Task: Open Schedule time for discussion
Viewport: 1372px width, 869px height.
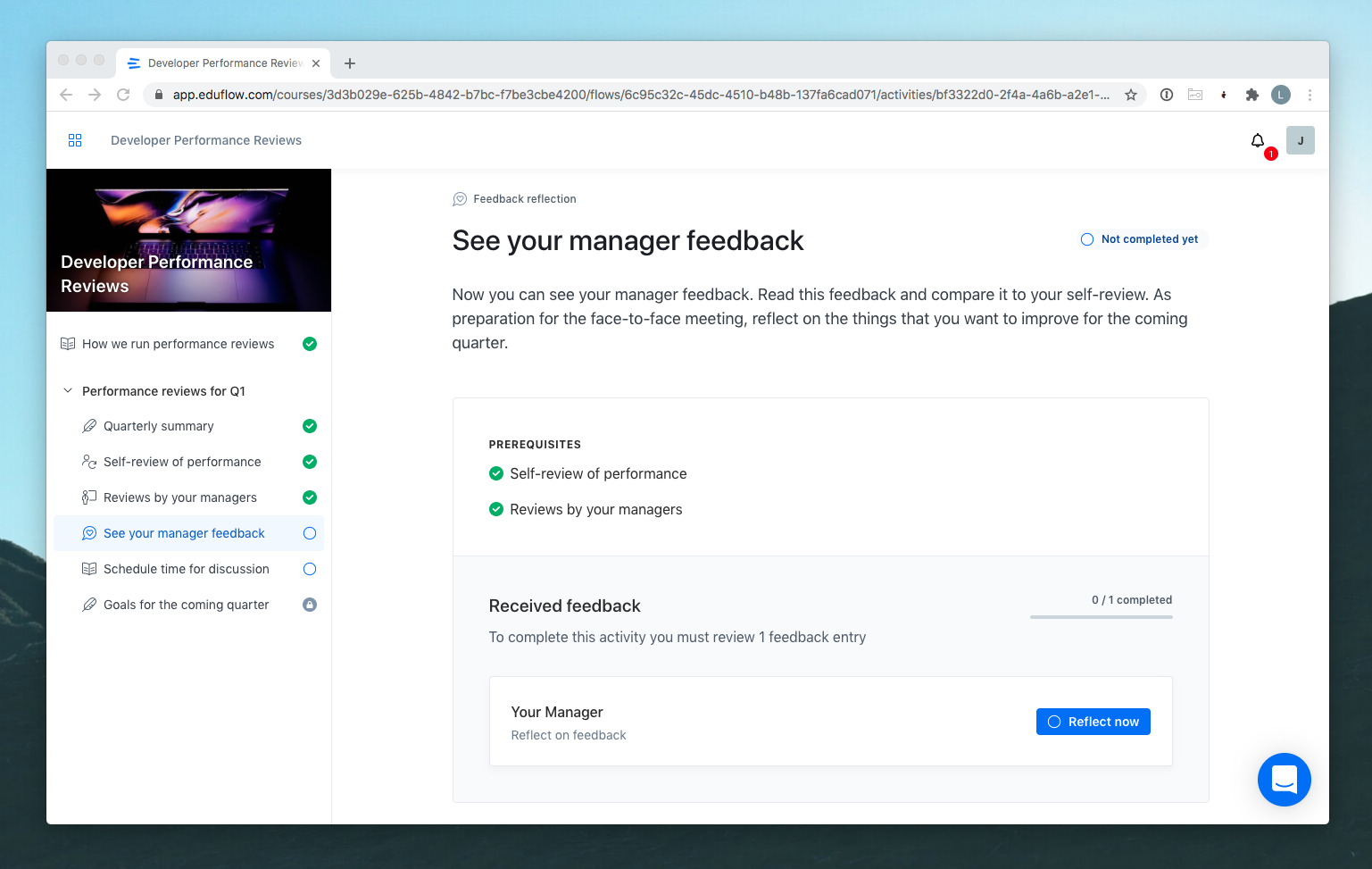Action: tap(188, 569)
